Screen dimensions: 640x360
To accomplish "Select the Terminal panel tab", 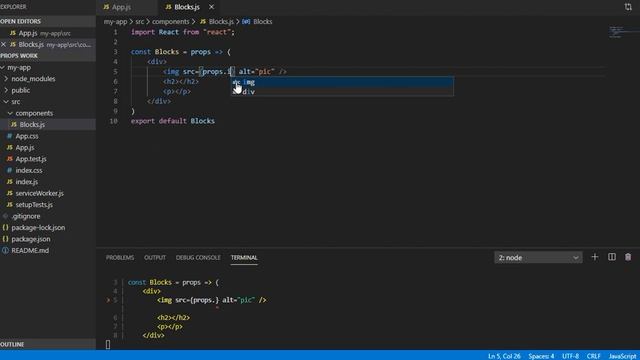I will pyautogui.click(x=244, y=258).
